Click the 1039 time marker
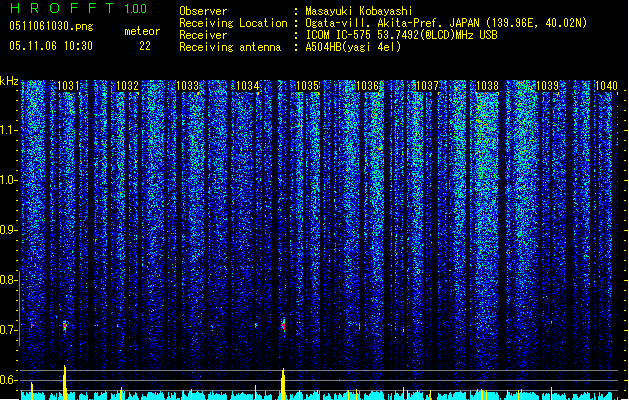 tap(548, 86)
